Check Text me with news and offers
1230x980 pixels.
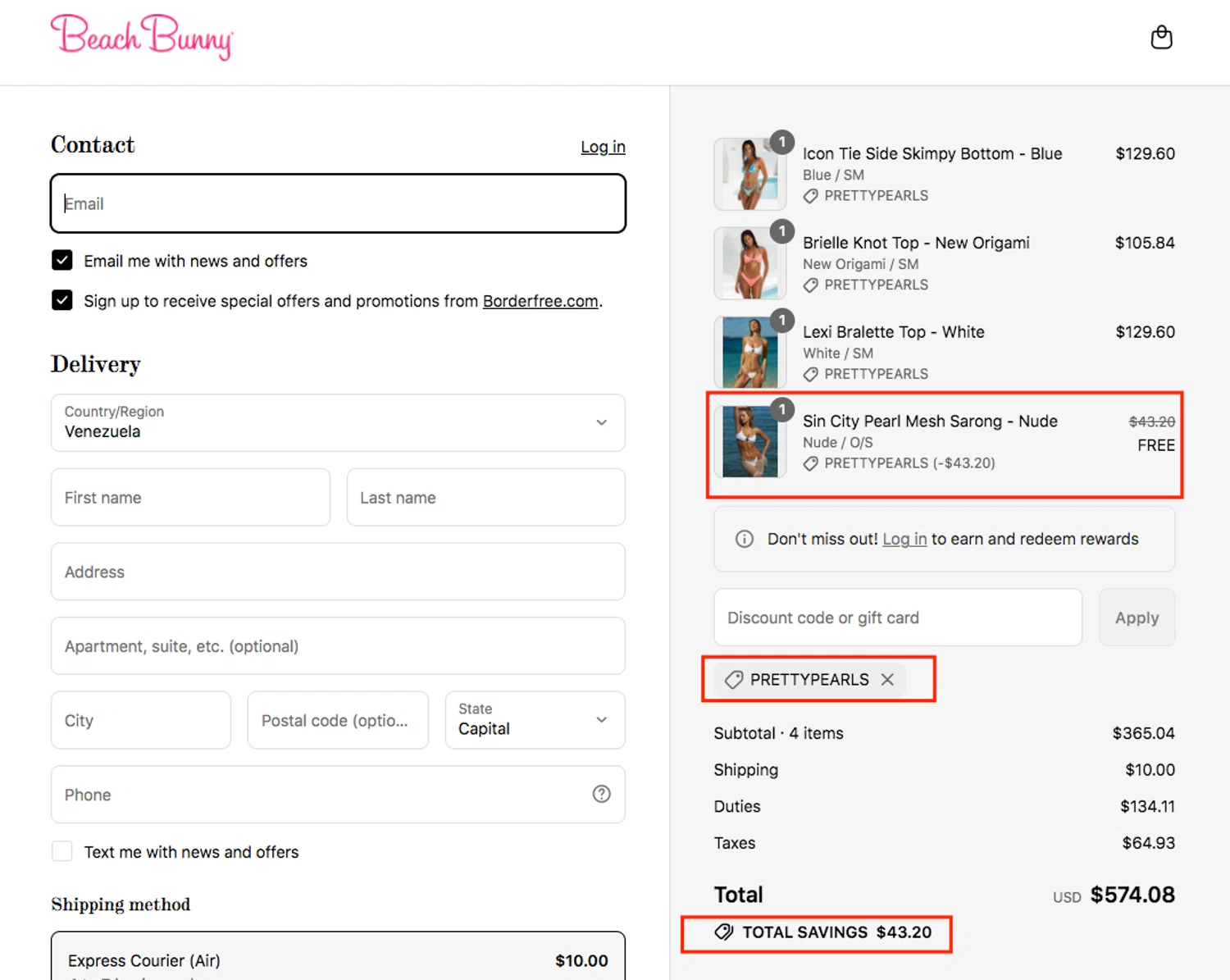62,851
